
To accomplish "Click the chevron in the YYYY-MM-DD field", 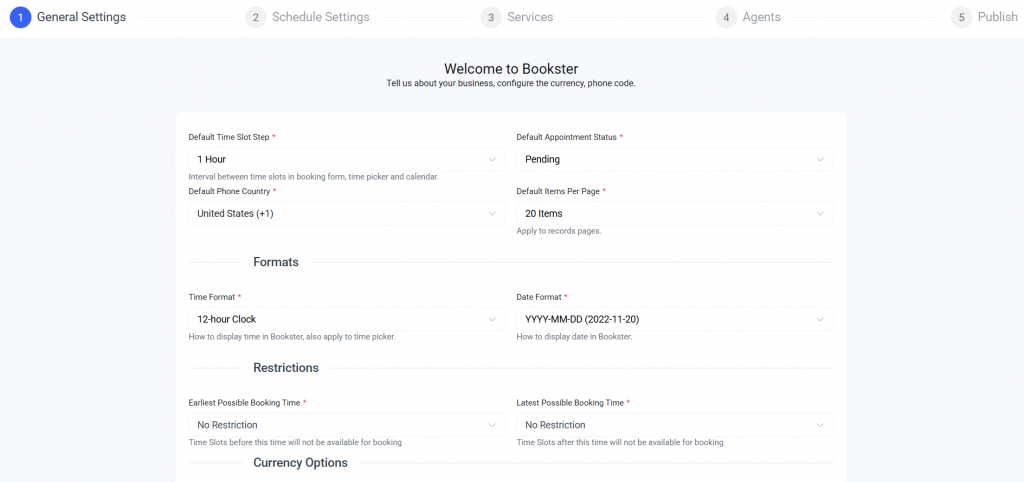I will (x=820, y=319).
